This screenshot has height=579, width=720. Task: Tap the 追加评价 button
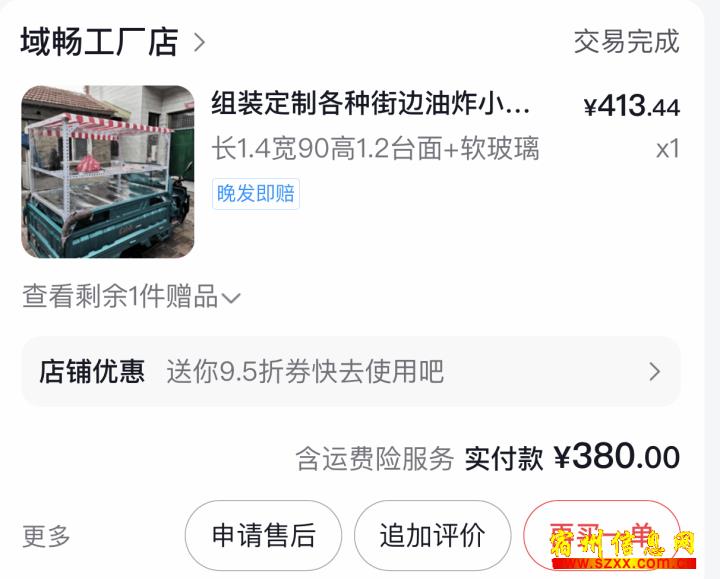point(433,535)
